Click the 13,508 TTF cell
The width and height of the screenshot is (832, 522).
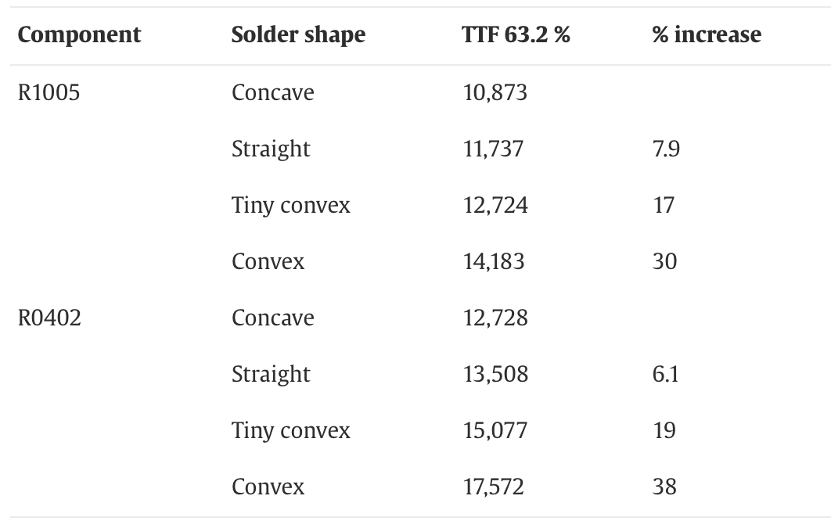coord(494,374)
